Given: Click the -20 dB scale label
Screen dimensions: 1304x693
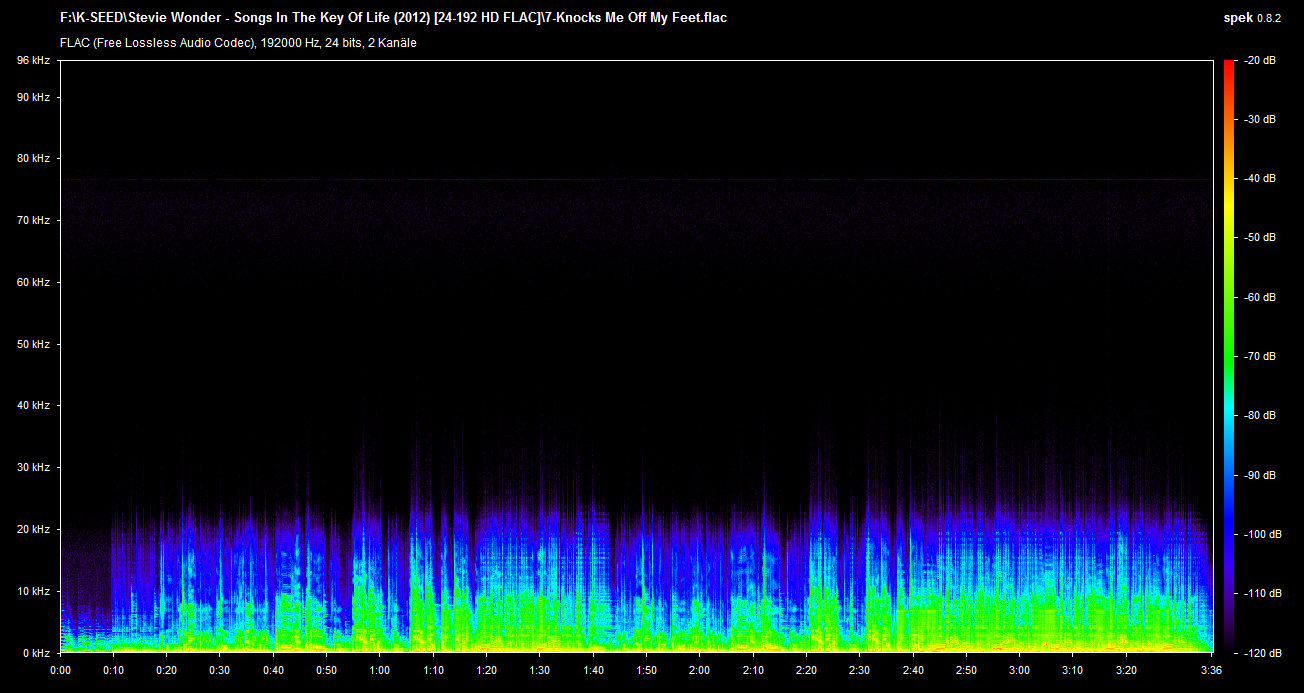Looking at the screenshot, I should click(1259, 61).
